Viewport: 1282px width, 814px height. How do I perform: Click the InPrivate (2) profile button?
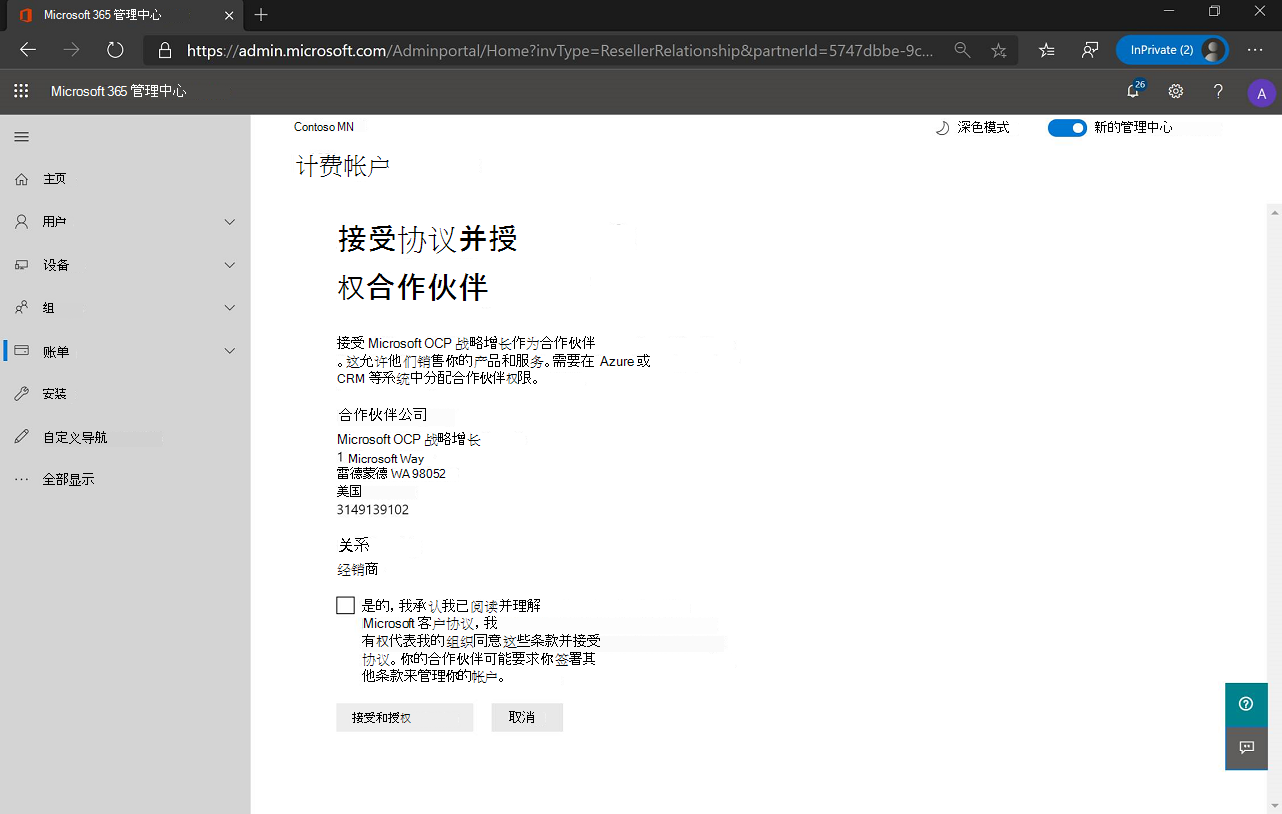click(x=1172, y=49)
